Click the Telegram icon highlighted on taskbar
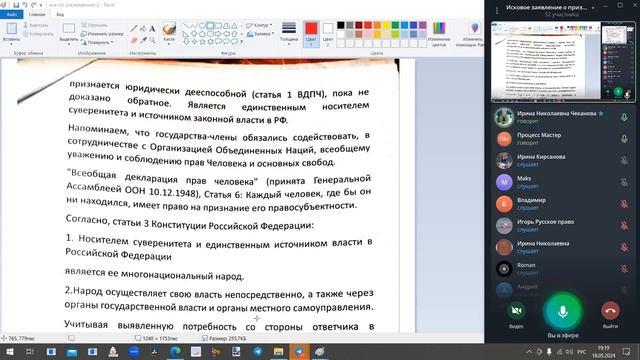 pyautogui.click(x=299, y=352)
